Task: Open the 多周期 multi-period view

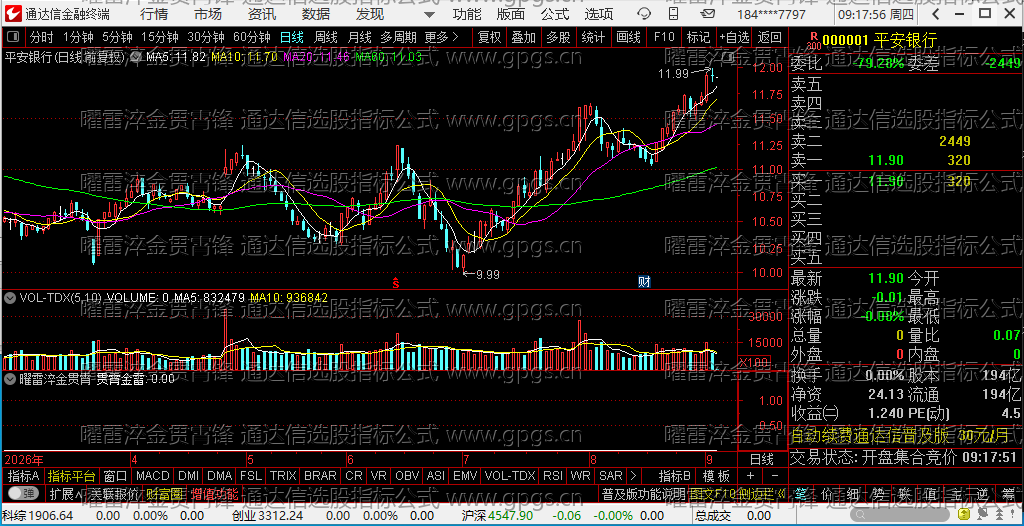Action: [399, 37]
